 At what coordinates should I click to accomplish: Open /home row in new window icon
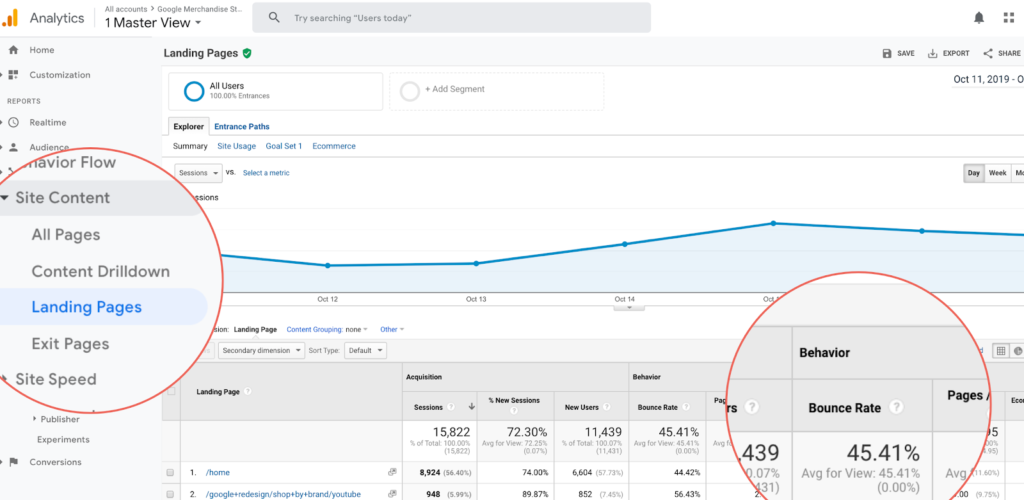click(x=392, y=473)
